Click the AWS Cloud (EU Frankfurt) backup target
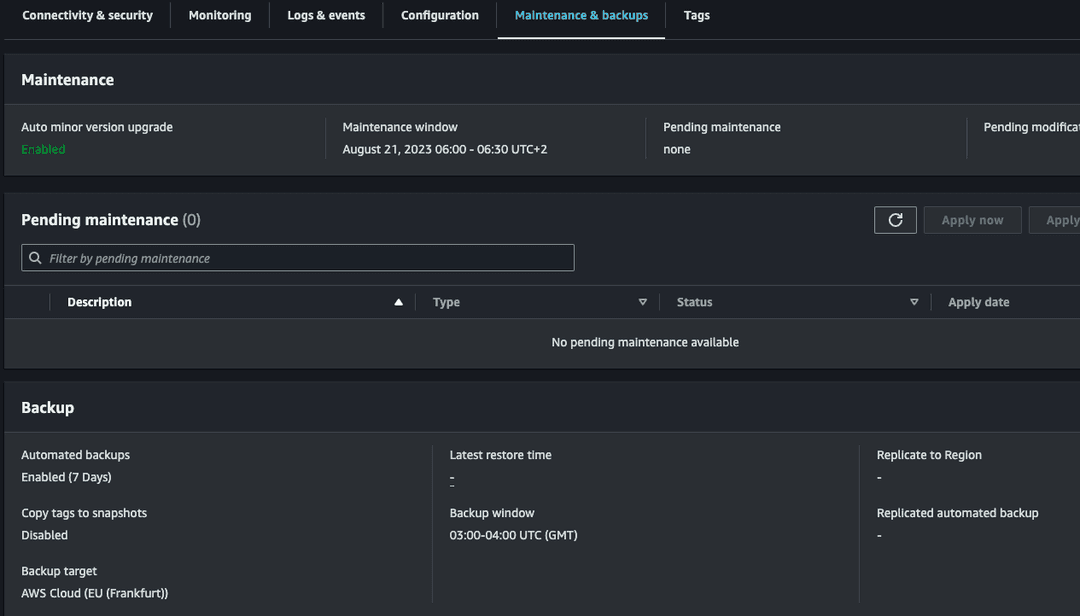Viewport: 1080px width, 616px height. click(94, 592)
